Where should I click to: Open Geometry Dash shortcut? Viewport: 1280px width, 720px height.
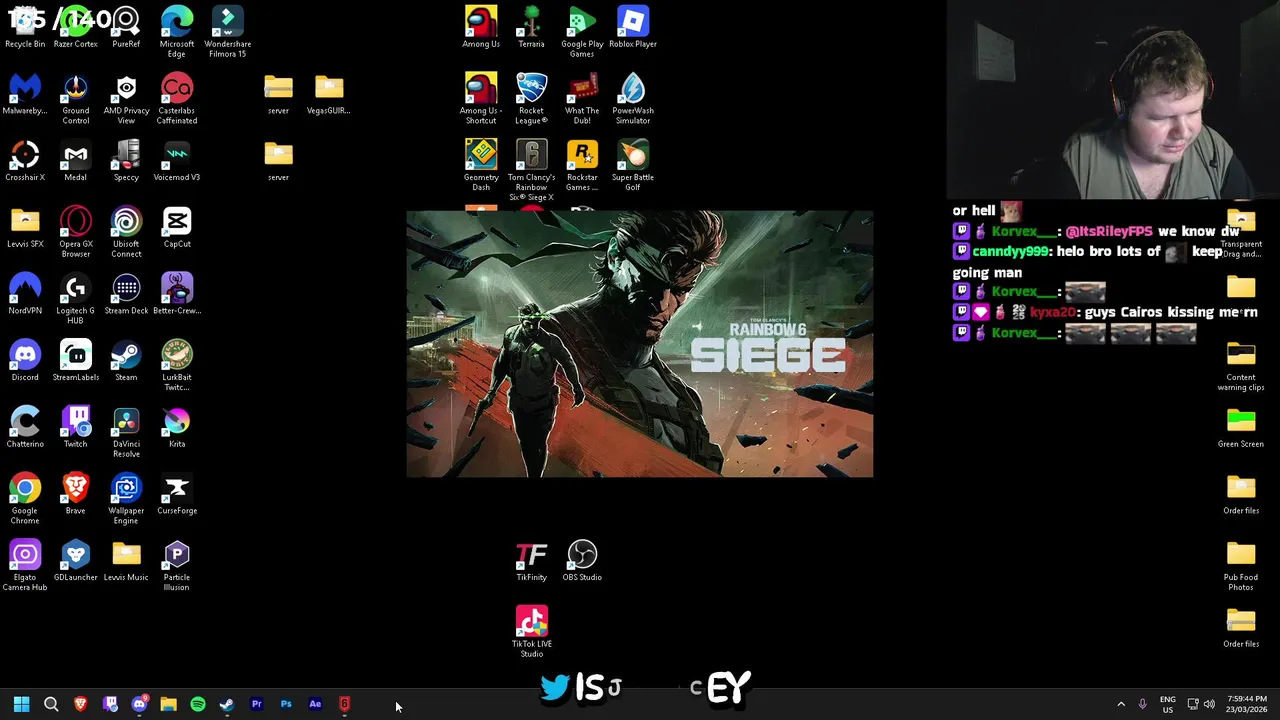click(x=481, y=166)
